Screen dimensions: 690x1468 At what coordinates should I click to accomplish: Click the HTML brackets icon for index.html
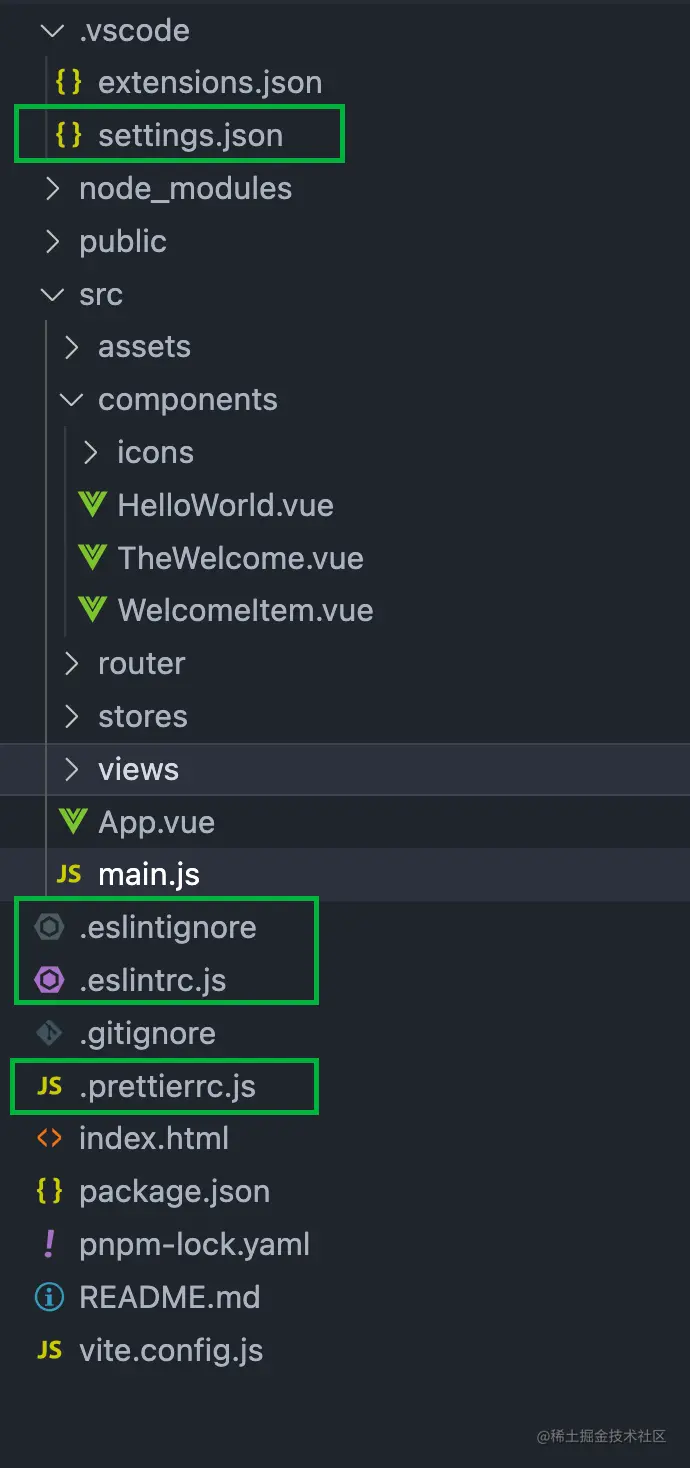(49, 1139)
